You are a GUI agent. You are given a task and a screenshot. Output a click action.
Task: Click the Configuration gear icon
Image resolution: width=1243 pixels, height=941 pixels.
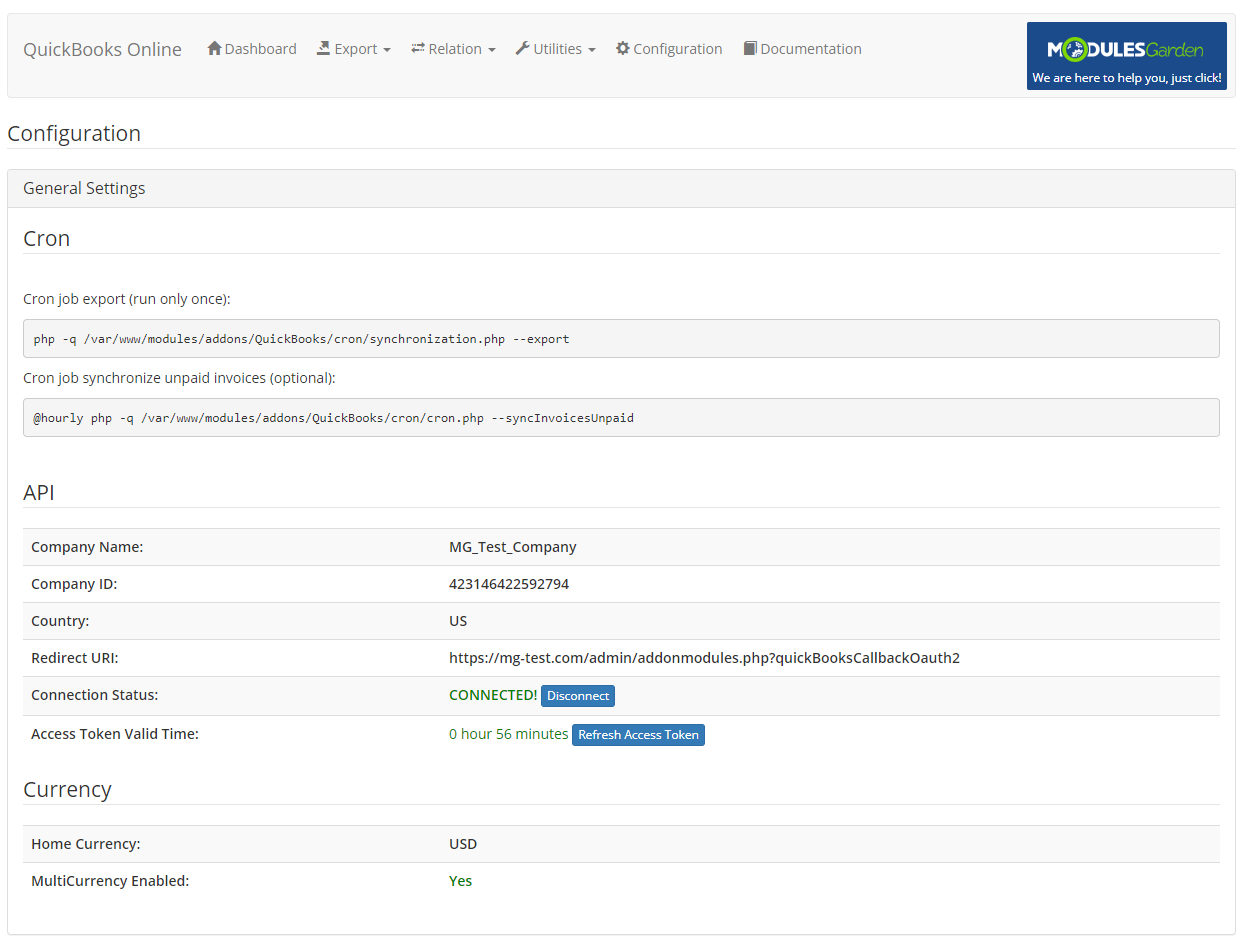click(x=621, y=47)
